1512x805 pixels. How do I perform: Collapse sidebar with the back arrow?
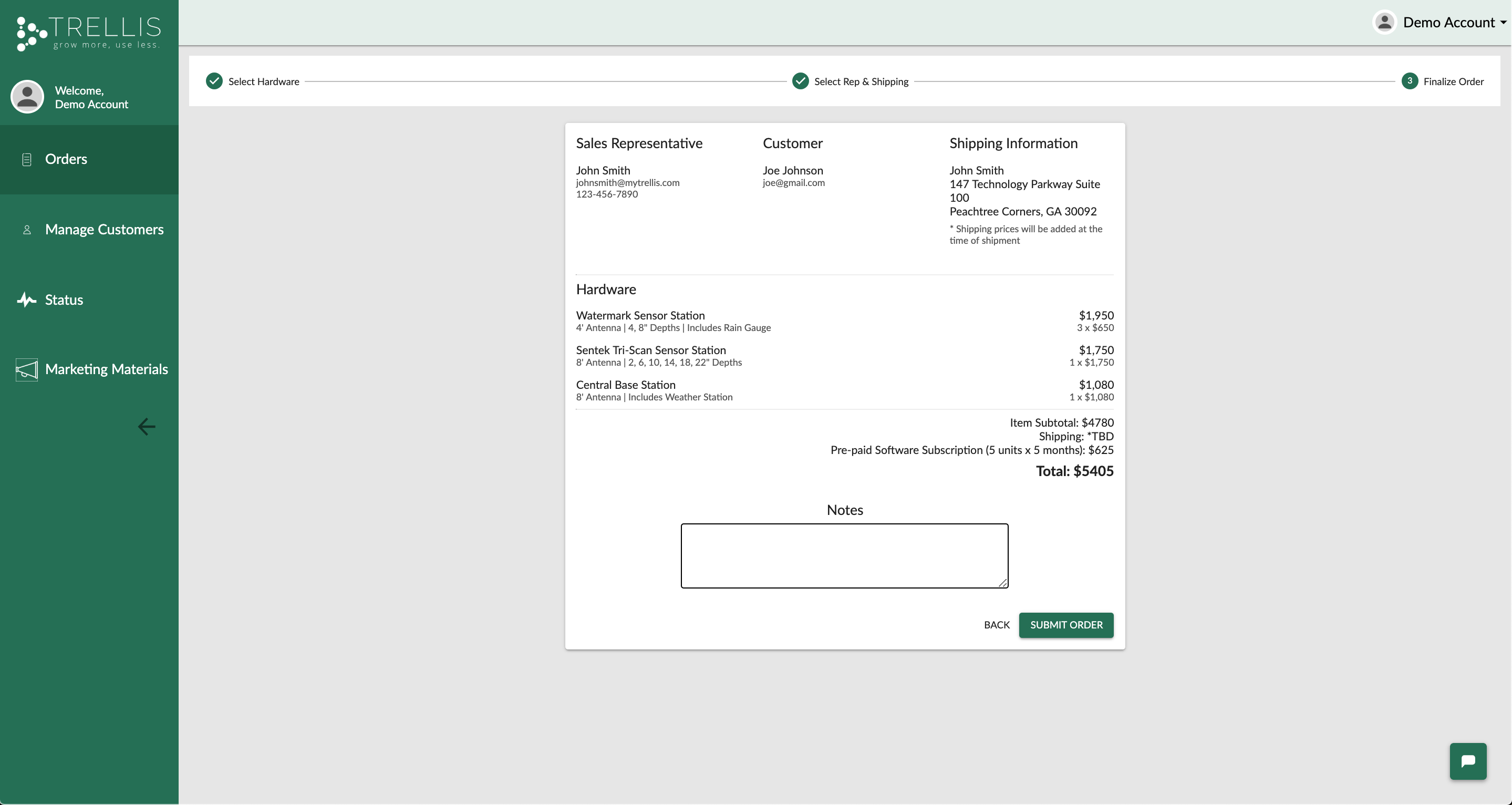[146, 426]
